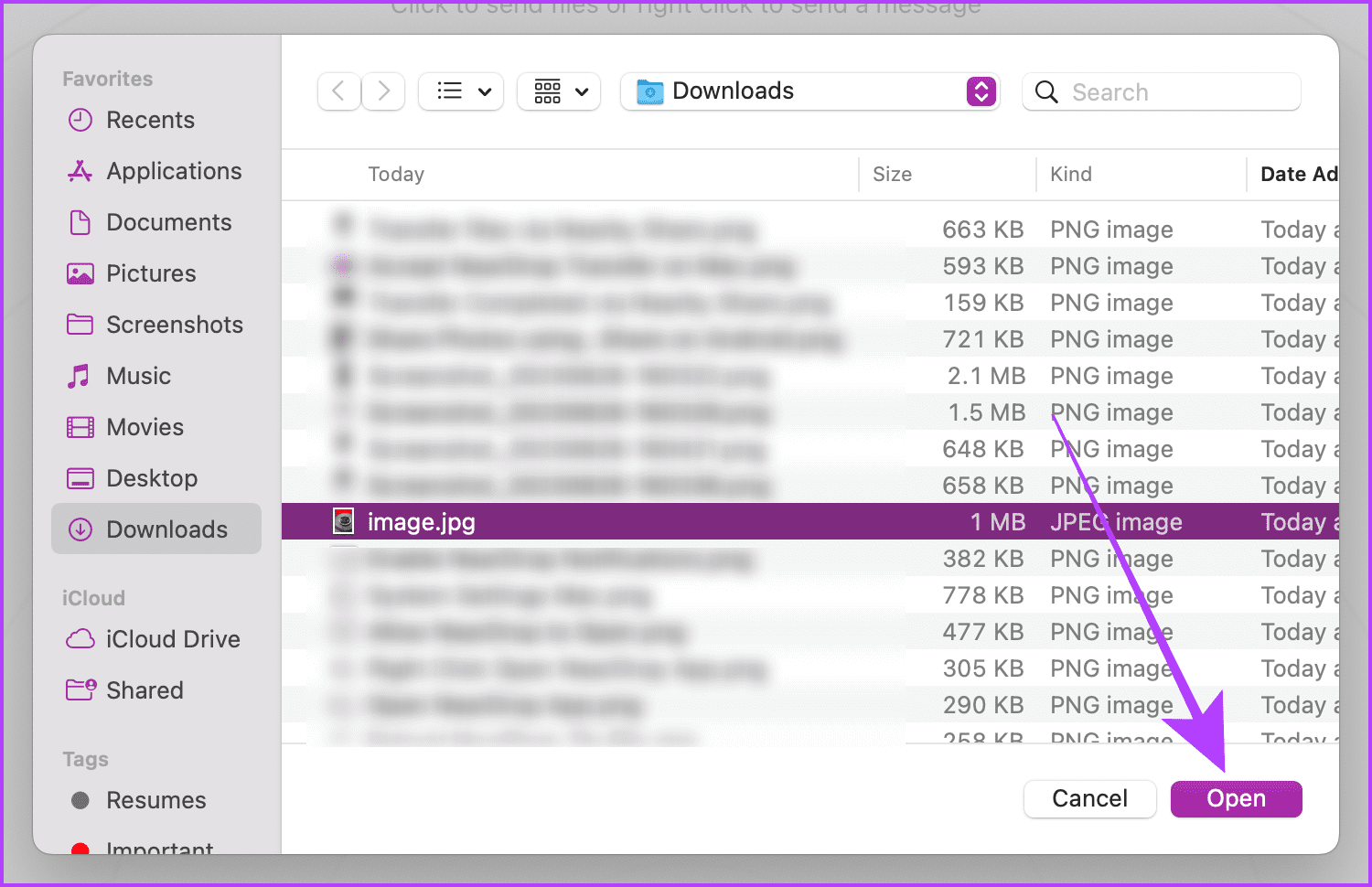Click the iCloud Drive cloud icon
The height and width of the screenshot is (887, 1372).
(80, 639)
